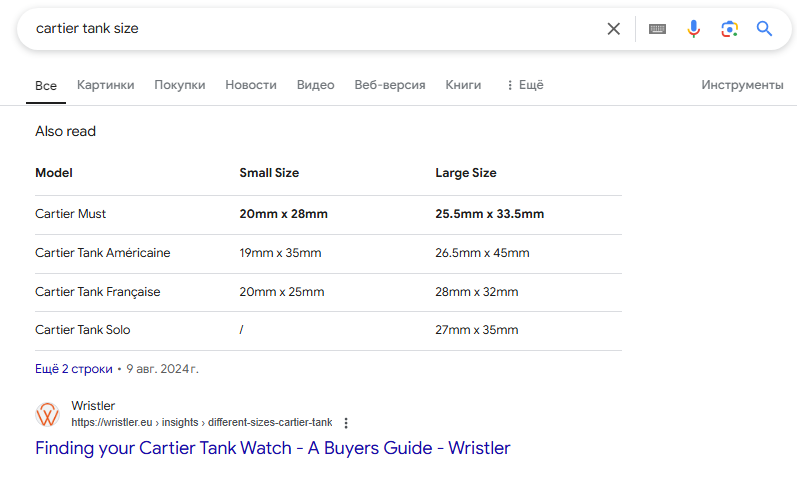Screen dimensions: 797x477
Task: Open the Инструменты search tools
Action: pos(742,85)
